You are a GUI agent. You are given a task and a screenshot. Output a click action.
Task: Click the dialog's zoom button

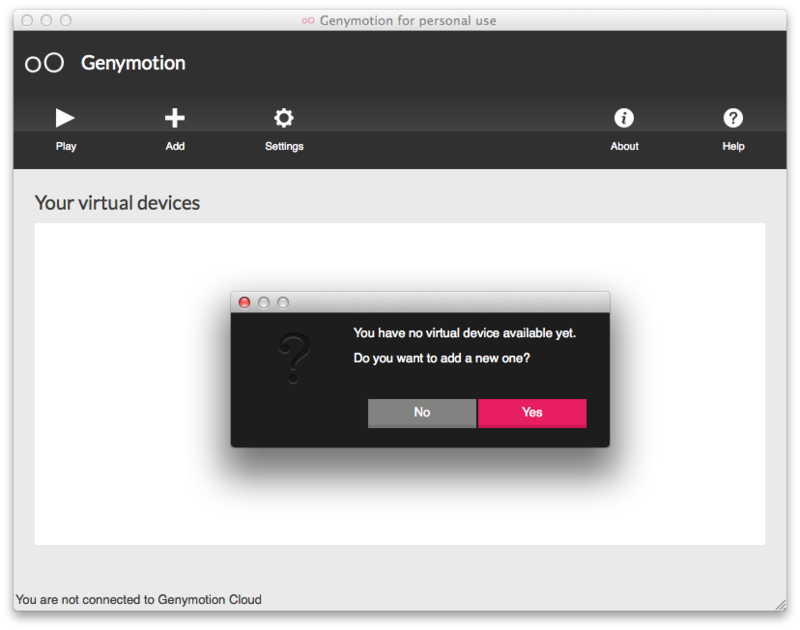283,303
